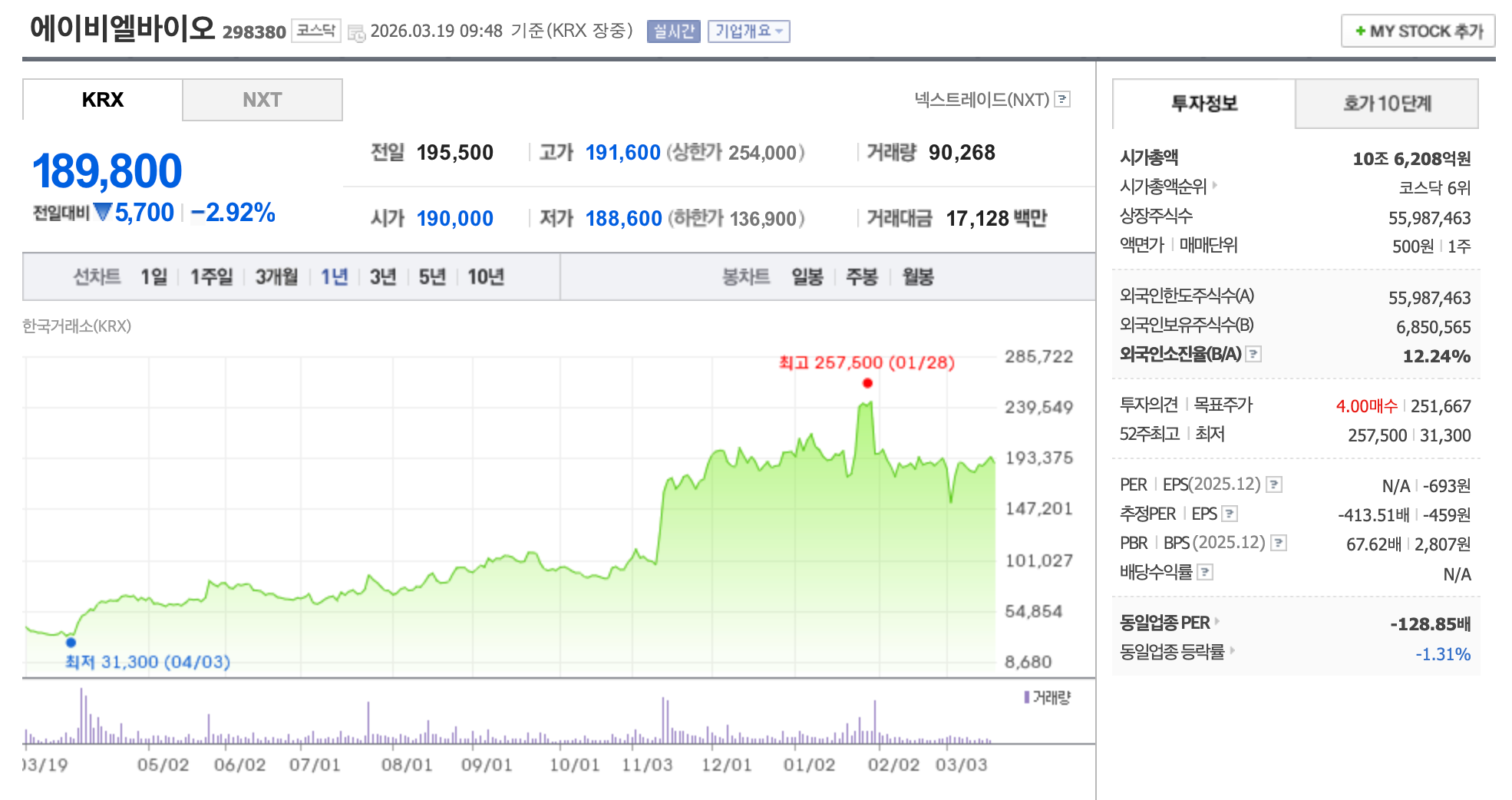Select the 투자정보 tab

1204,104
